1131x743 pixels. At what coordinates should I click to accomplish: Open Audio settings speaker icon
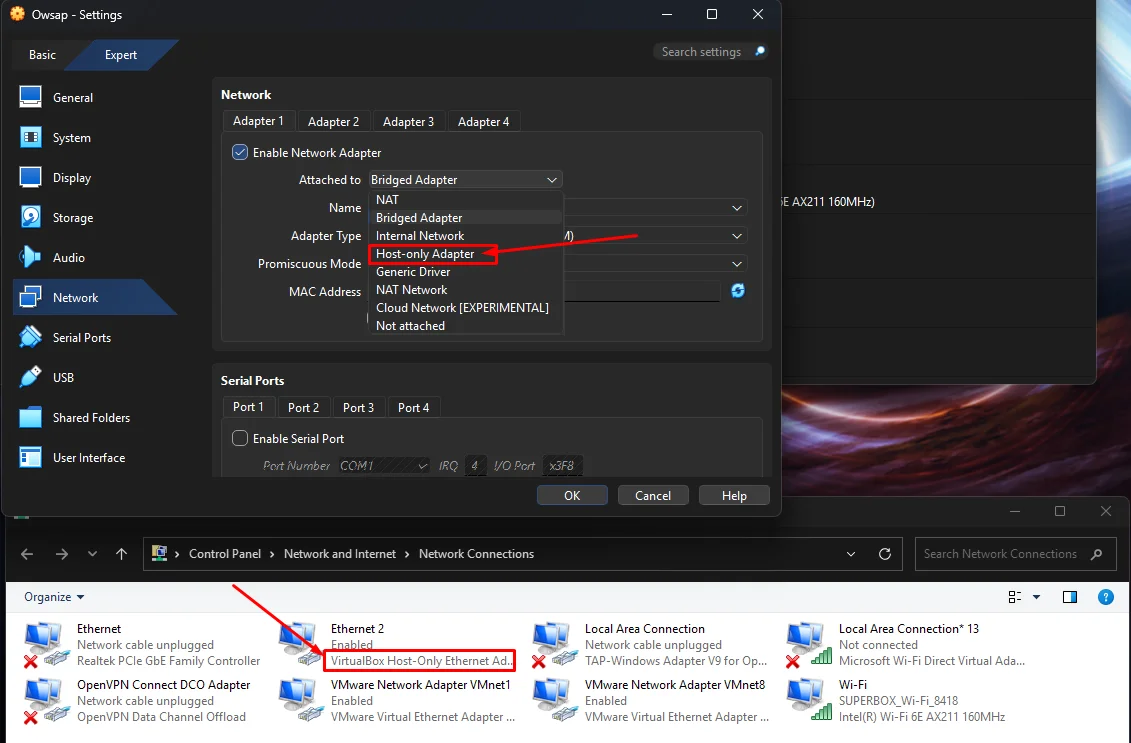[30, 257]
